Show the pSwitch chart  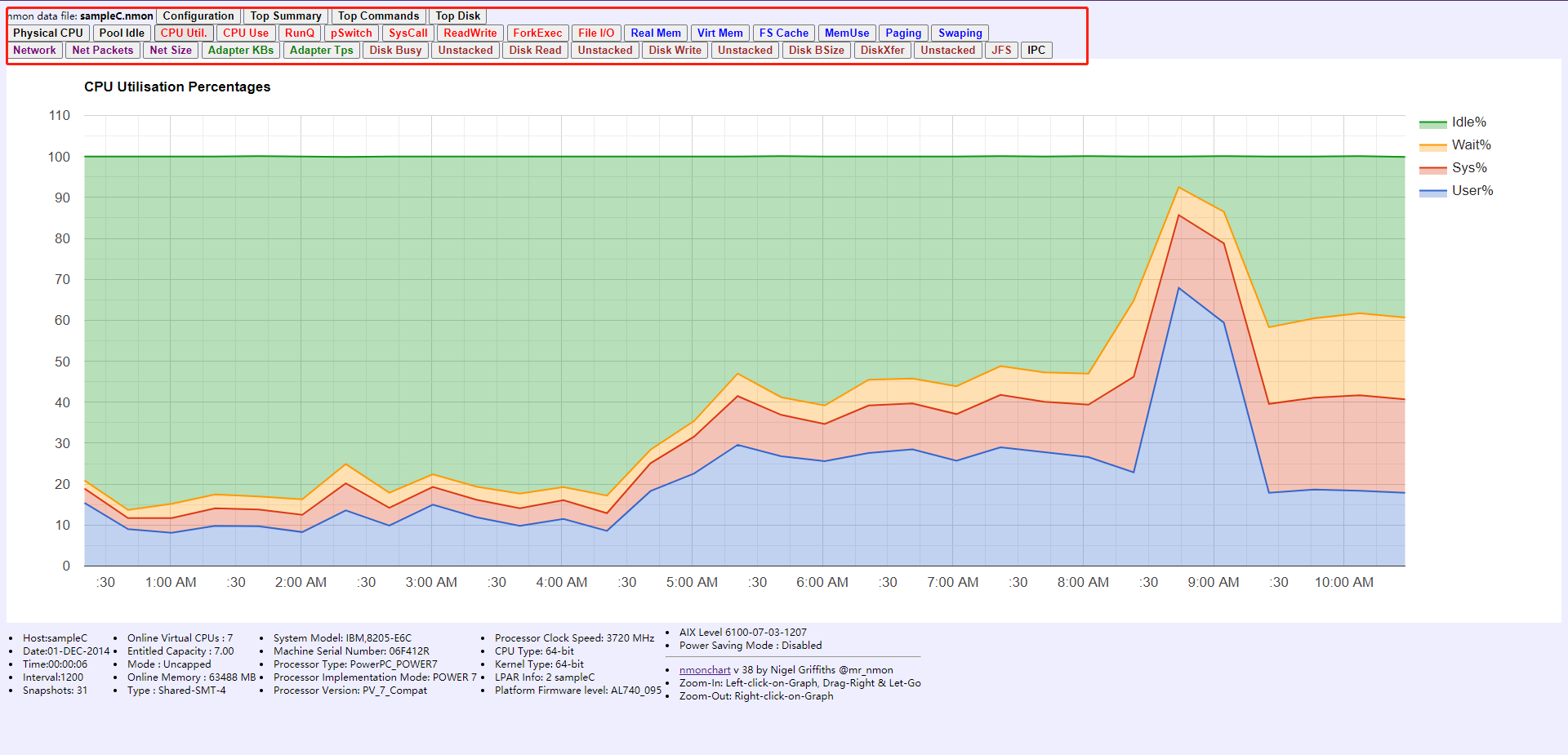click(351, 33)
